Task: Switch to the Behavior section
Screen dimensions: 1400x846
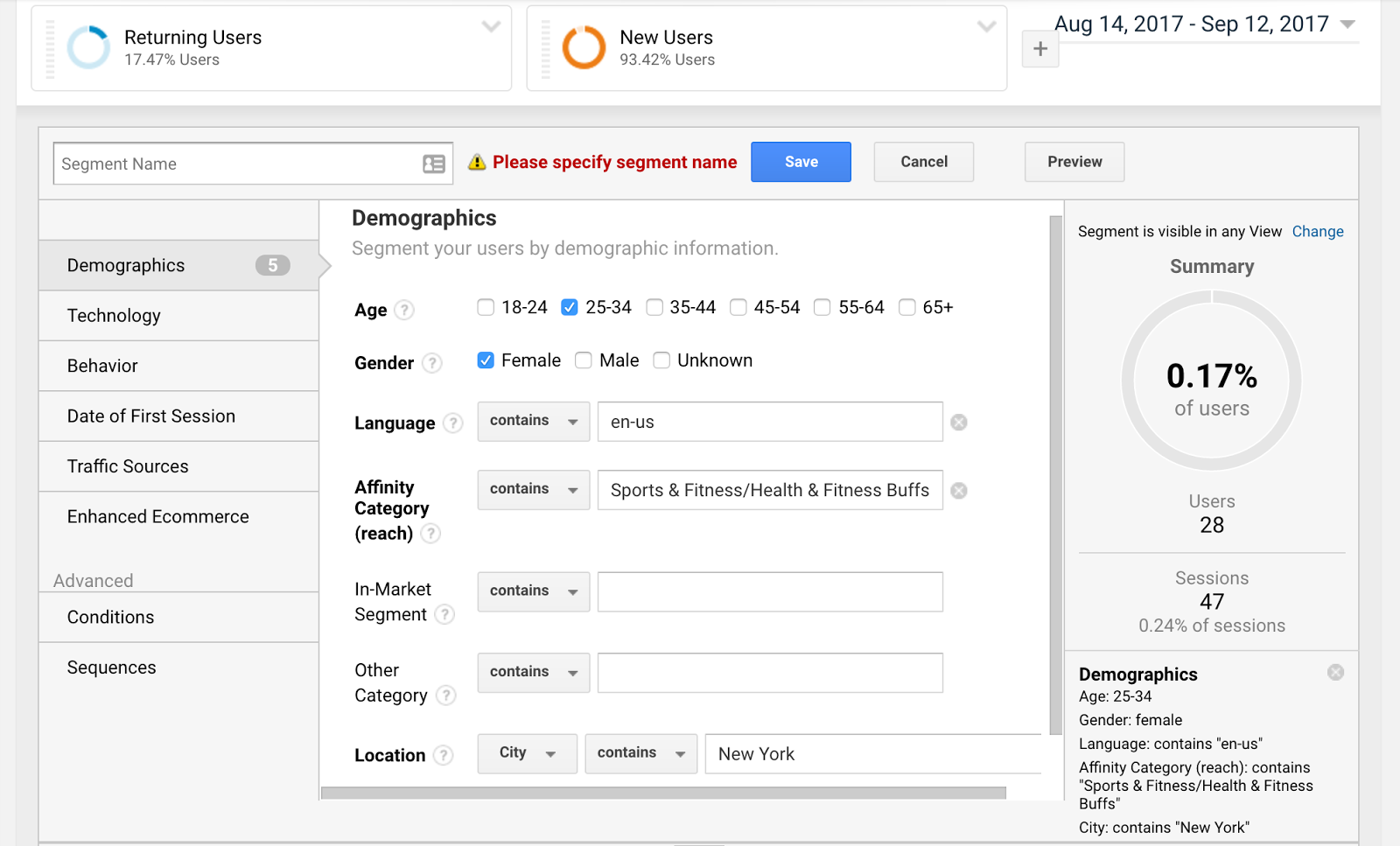Action: (178, 366)
